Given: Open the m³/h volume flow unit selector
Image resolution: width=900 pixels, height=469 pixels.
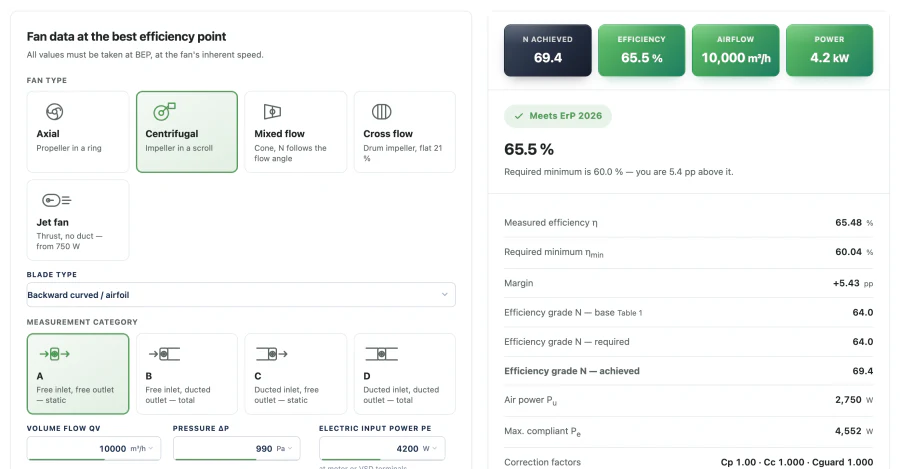Looking at the screenshot, I should 142,448.
